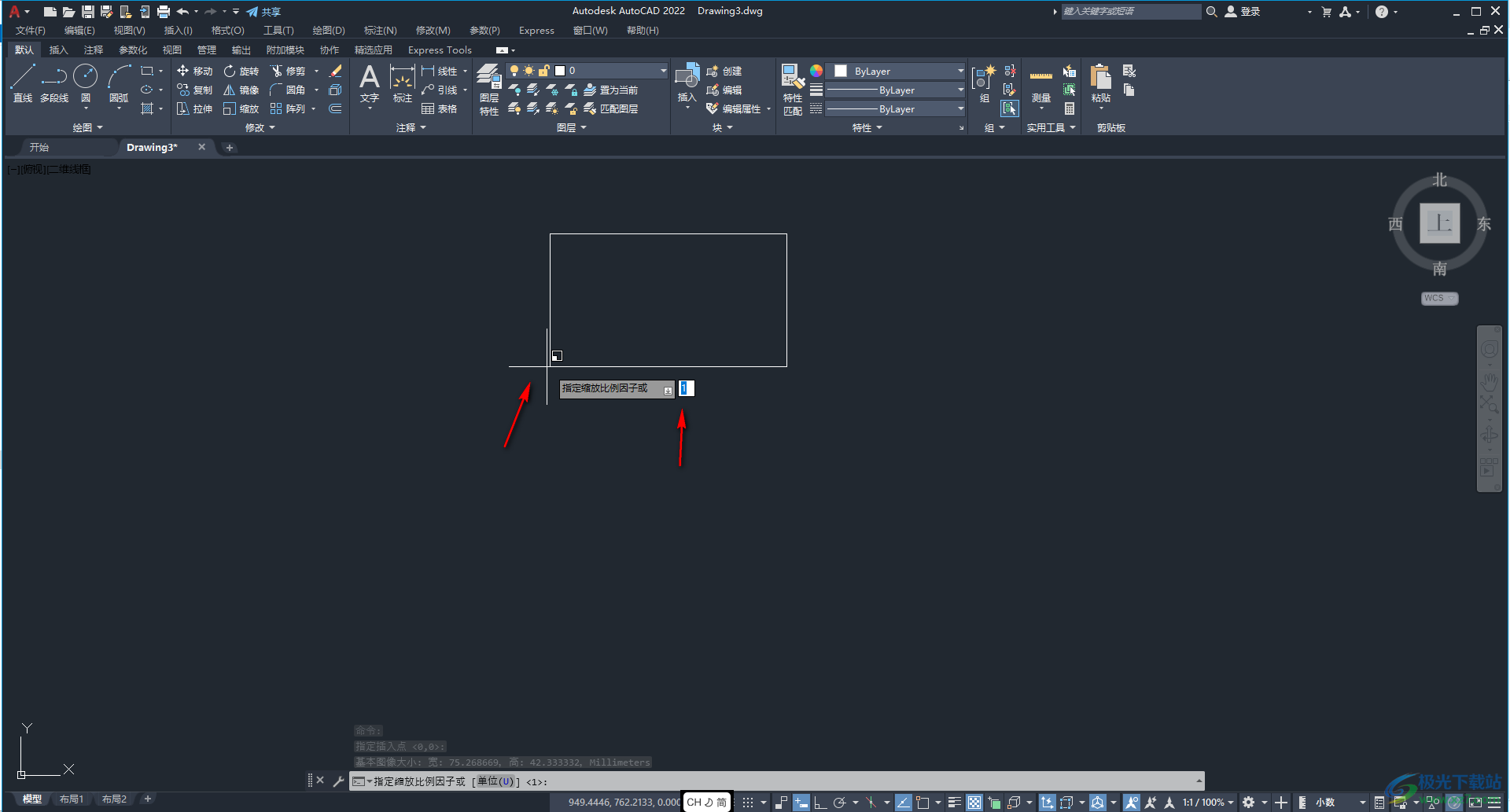Expand the Block (块) panel
The height and width of the screenshot is (812, 1510).
click(x=722, y=127)
